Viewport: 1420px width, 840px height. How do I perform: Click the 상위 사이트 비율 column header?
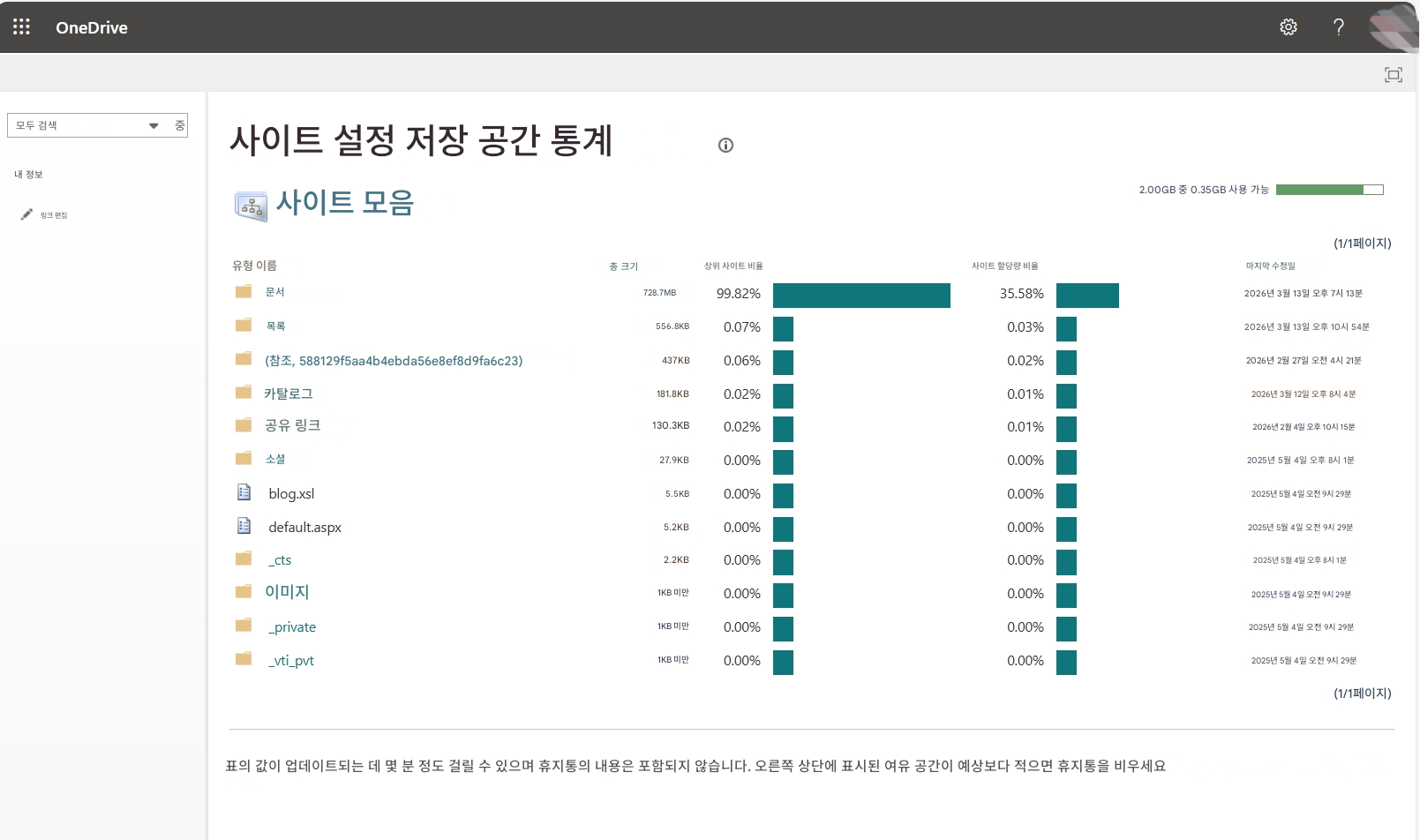tap(733, 266)
